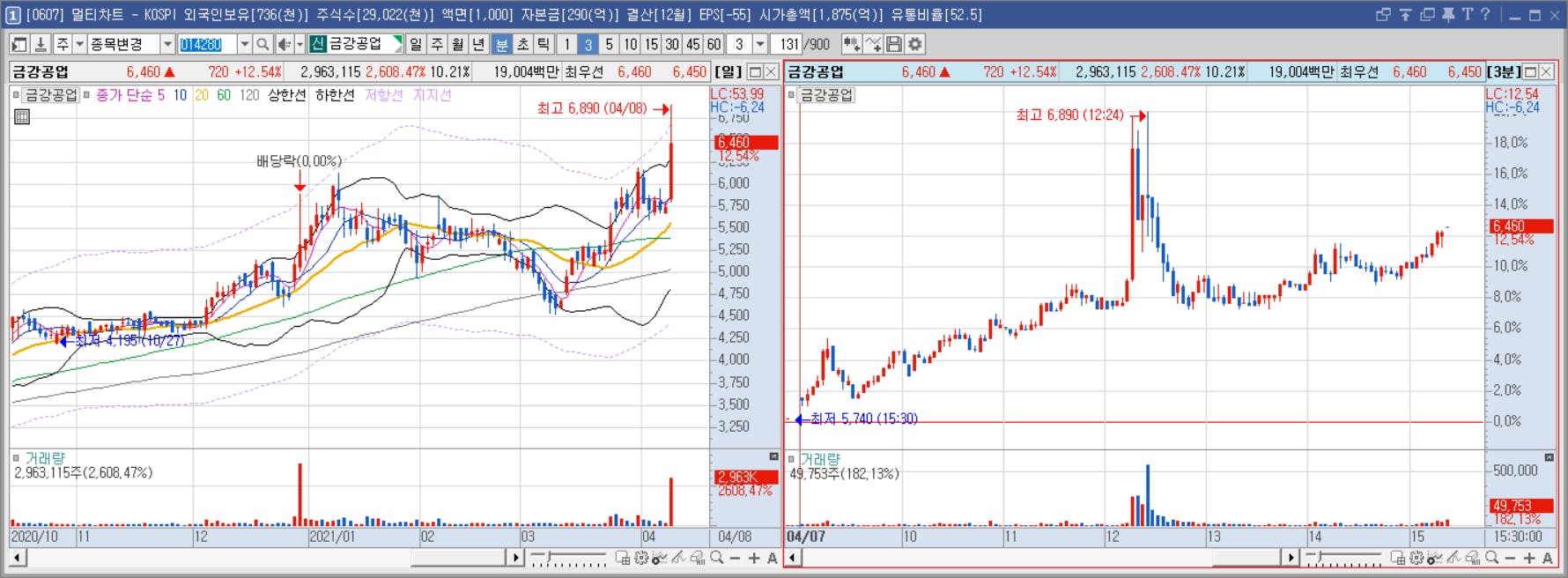Open the stock code 014280 dropdown arrow
The height and width of the screenshot is (578, 1568).
[x=244, y=44]
